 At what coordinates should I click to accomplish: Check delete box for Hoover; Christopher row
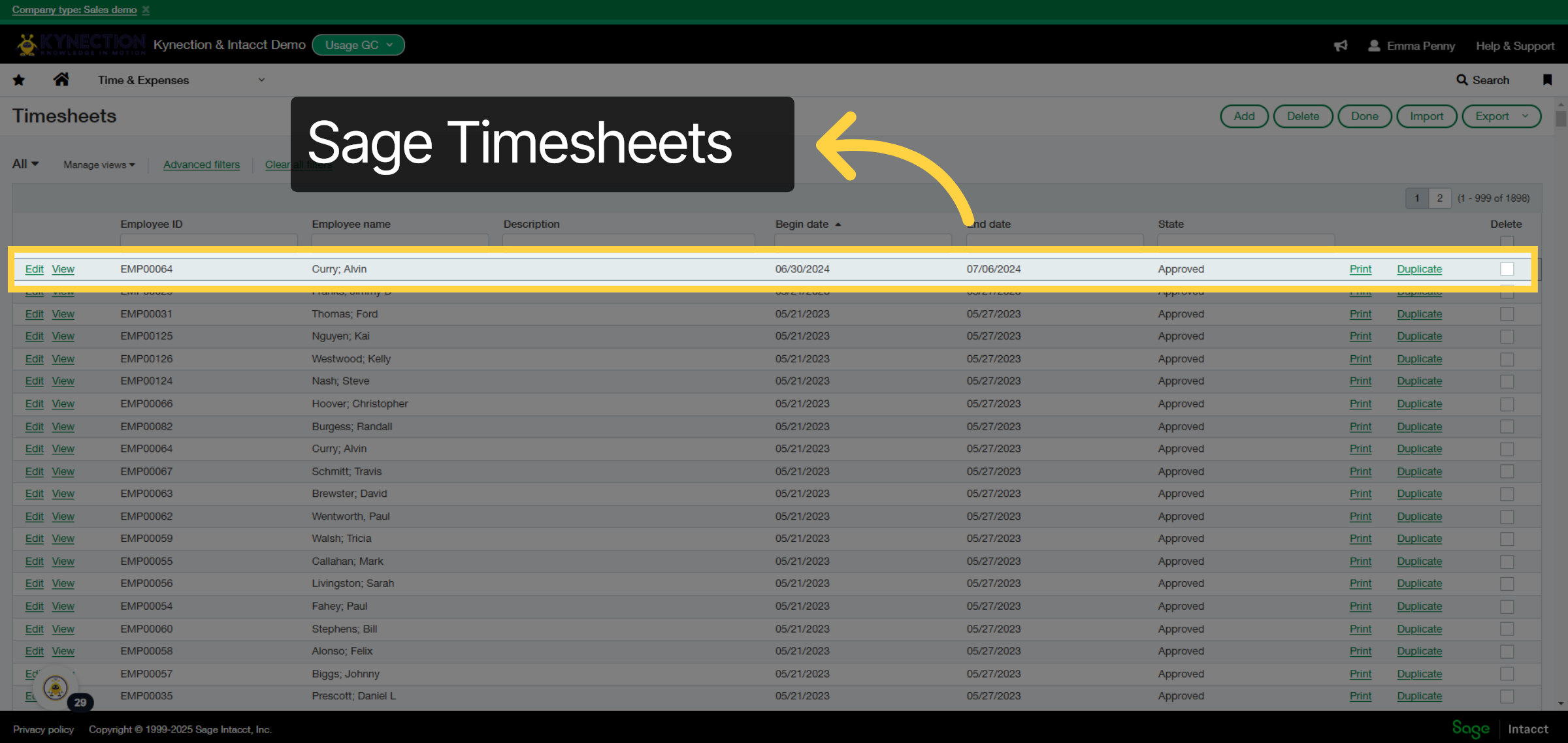pos(1507,404)
